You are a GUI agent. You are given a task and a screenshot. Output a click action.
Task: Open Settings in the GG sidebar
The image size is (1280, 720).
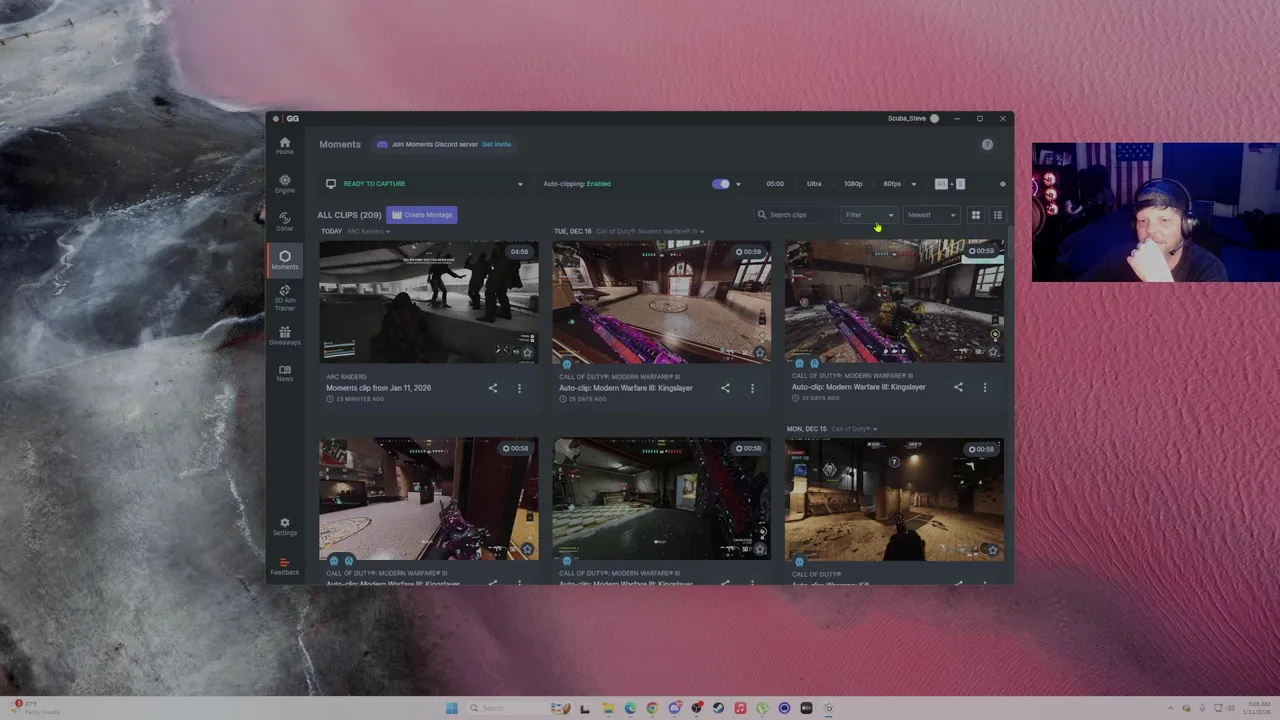tap(285, 526)
